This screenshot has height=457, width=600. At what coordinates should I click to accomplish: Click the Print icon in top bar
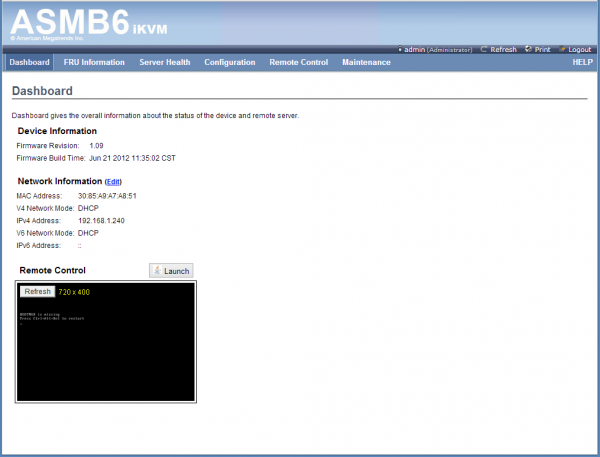[528, 49]
